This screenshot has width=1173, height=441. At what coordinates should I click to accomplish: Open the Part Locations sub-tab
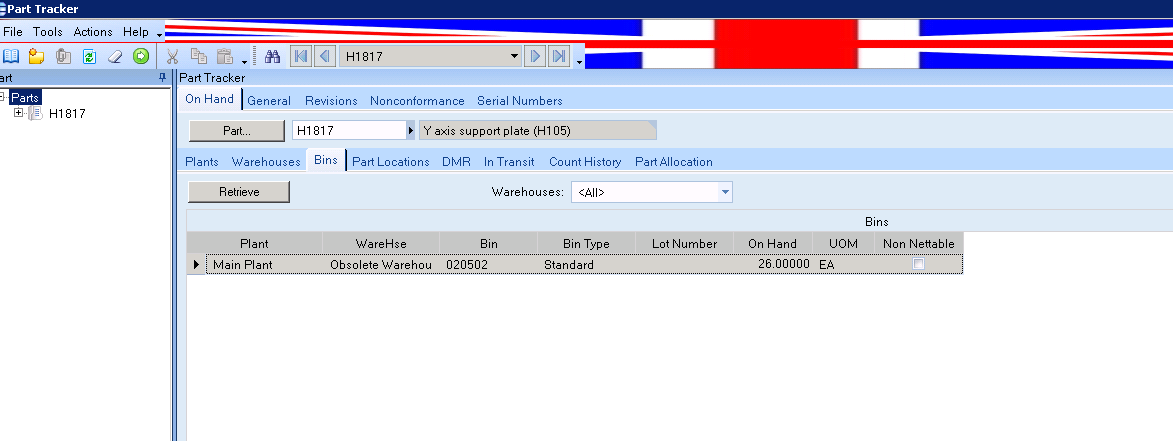tap(391, 161)
